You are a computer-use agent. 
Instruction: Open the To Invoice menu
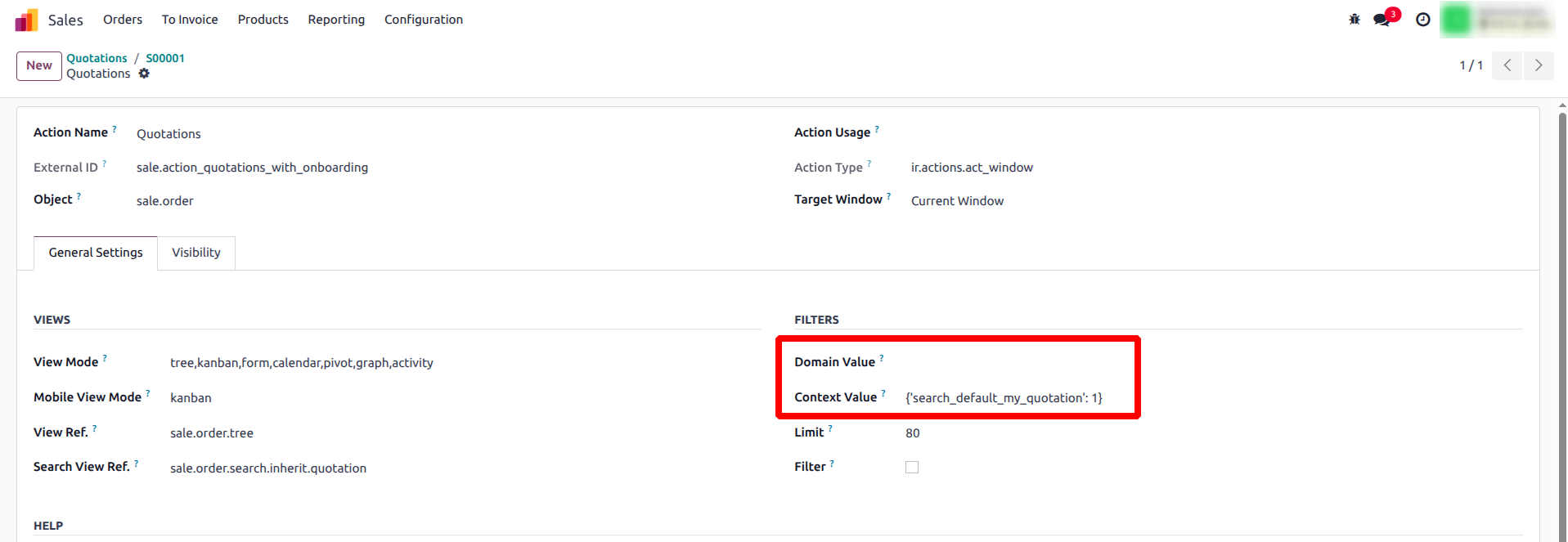pyautogui.click(x=190, y=20)
